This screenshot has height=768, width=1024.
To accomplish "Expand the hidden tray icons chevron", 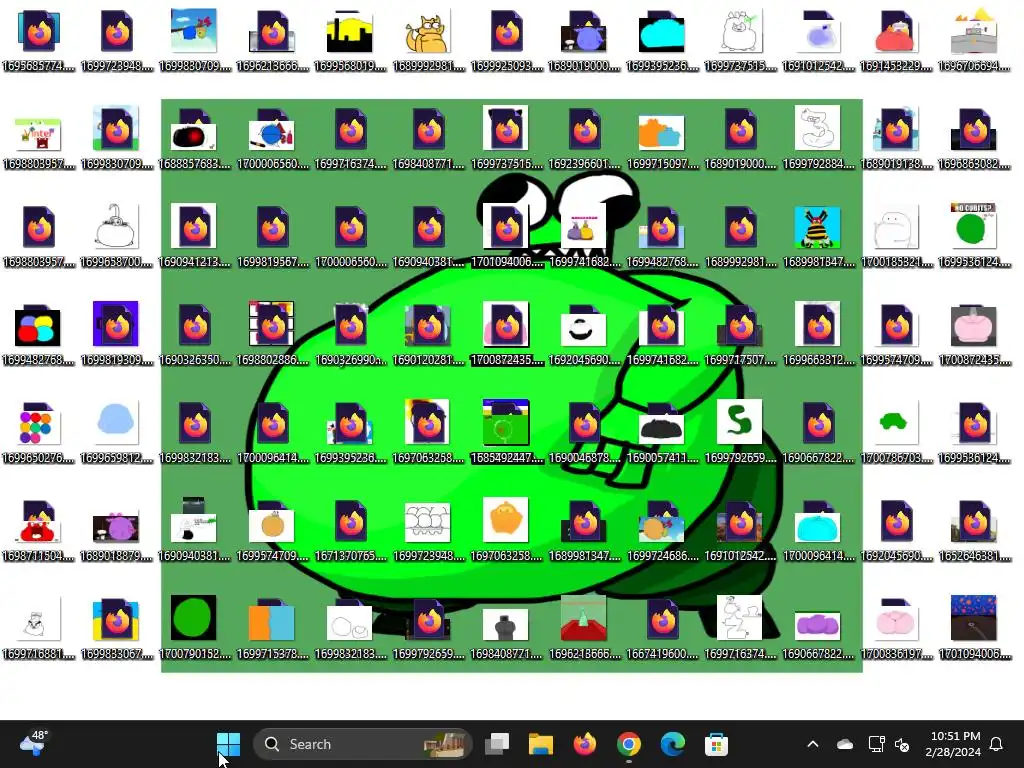I will tap(813, 744).
